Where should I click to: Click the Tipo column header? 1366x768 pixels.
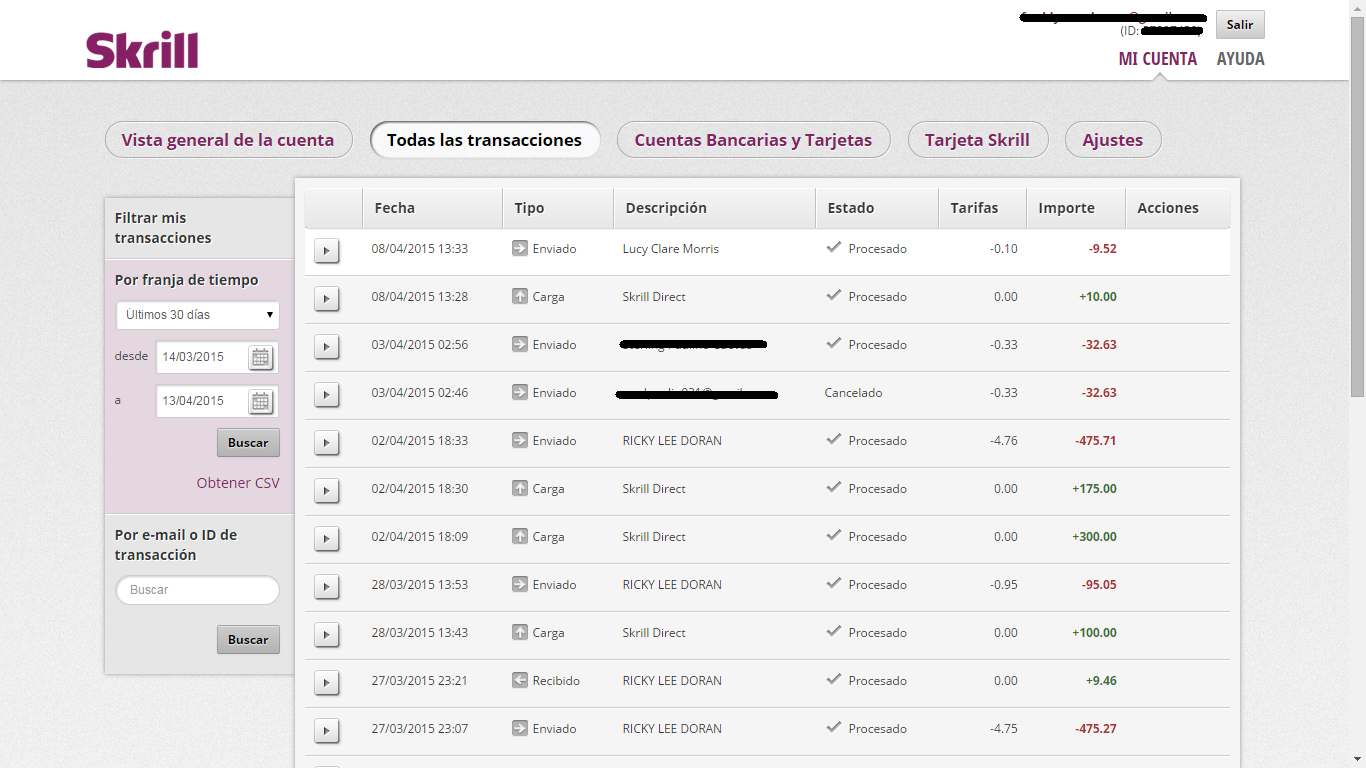pos(558,208)
